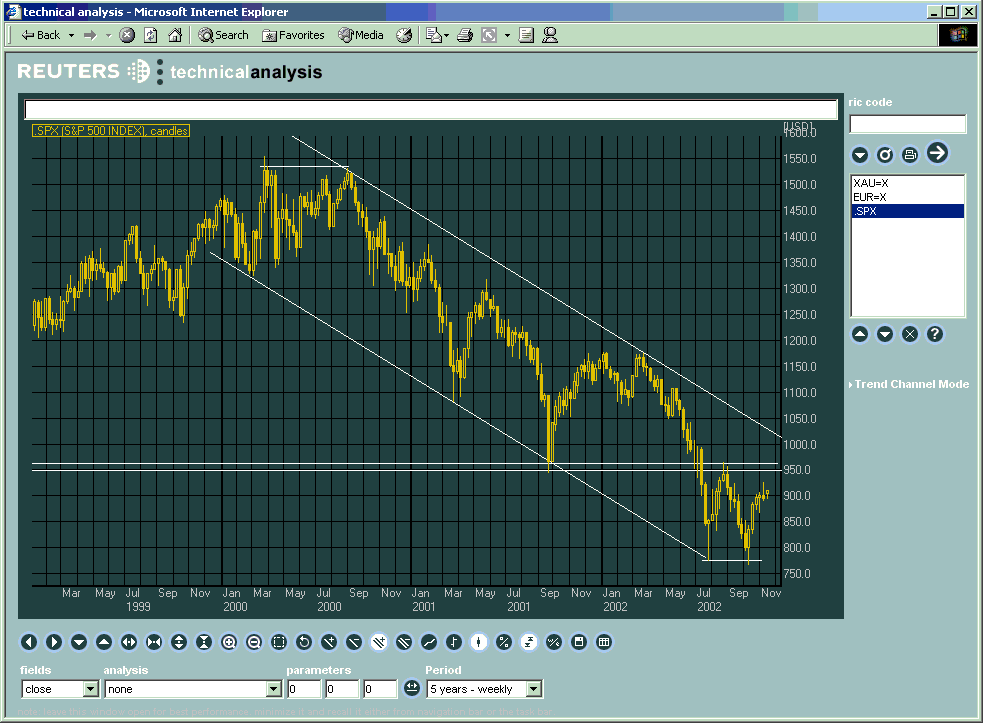The height and width of the screenshot is (723, 983).
Task: Click the zoom in magnifier icon
Action: [x=229, y=642]
